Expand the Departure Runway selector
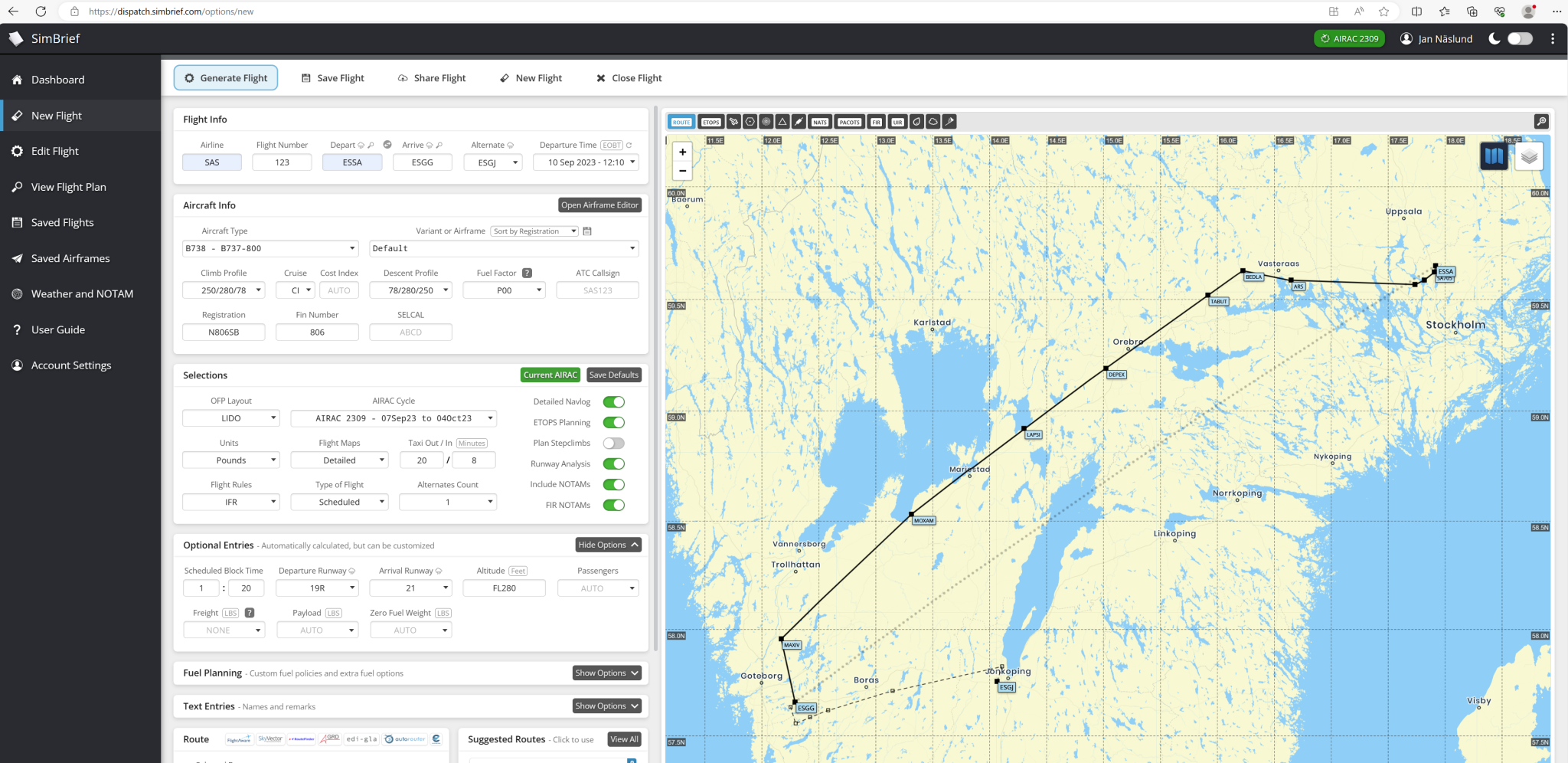Image resolution: width=1568 pixels, height=763 pixels. coord(317,588)
